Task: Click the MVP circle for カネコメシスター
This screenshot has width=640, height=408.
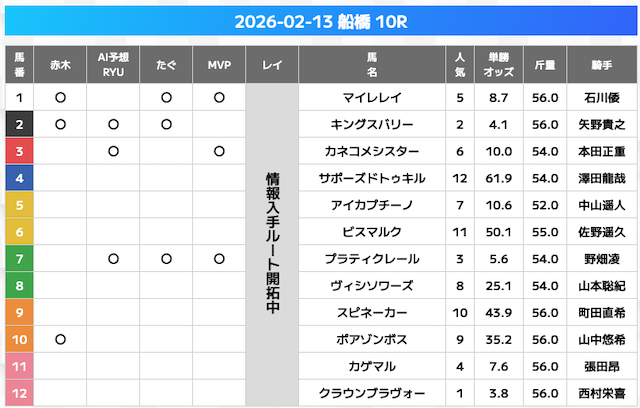Action: [219, 152]
